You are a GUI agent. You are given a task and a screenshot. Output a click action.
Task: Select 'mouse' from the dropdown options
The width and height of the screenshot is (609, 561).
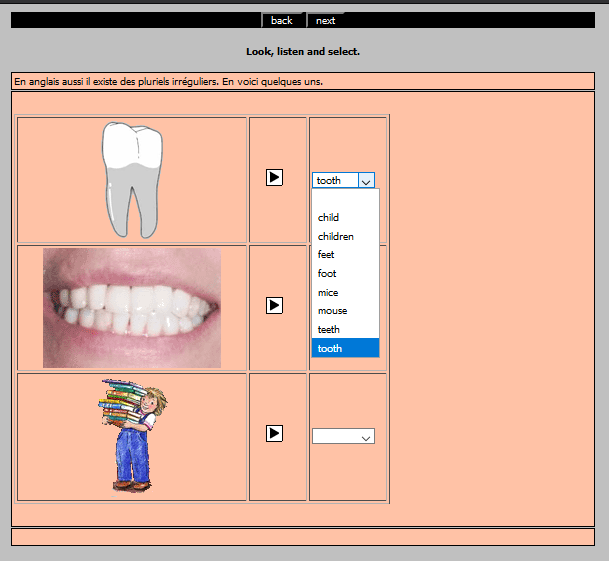tap(345, 311)
